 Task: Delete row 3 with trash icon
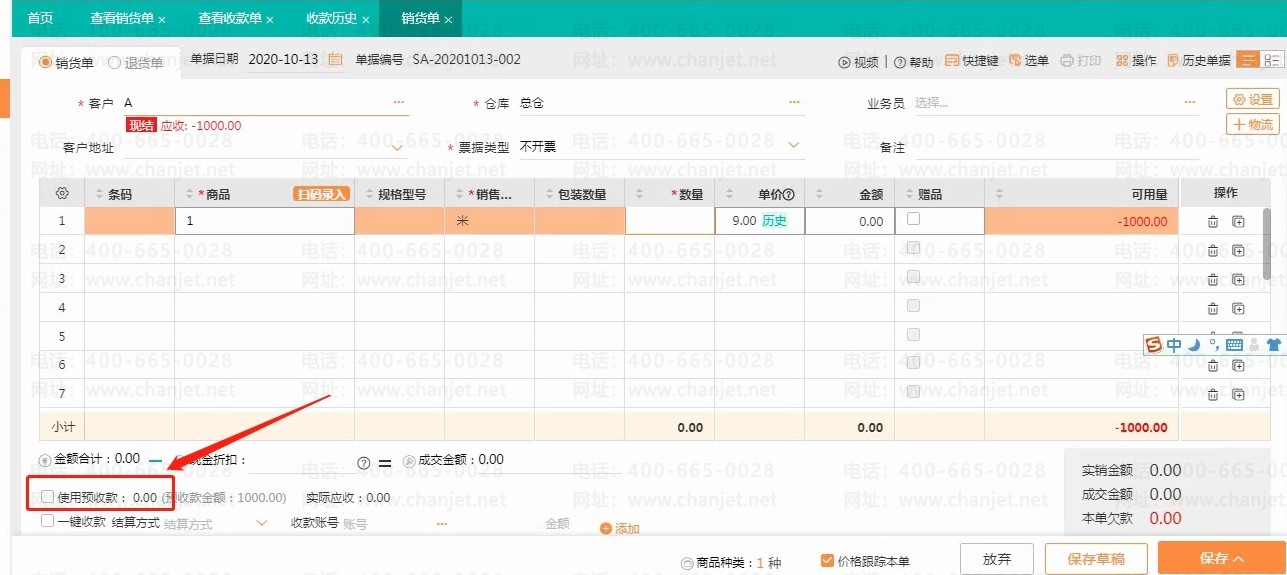pyautogui.click(x=1213, y=280)
